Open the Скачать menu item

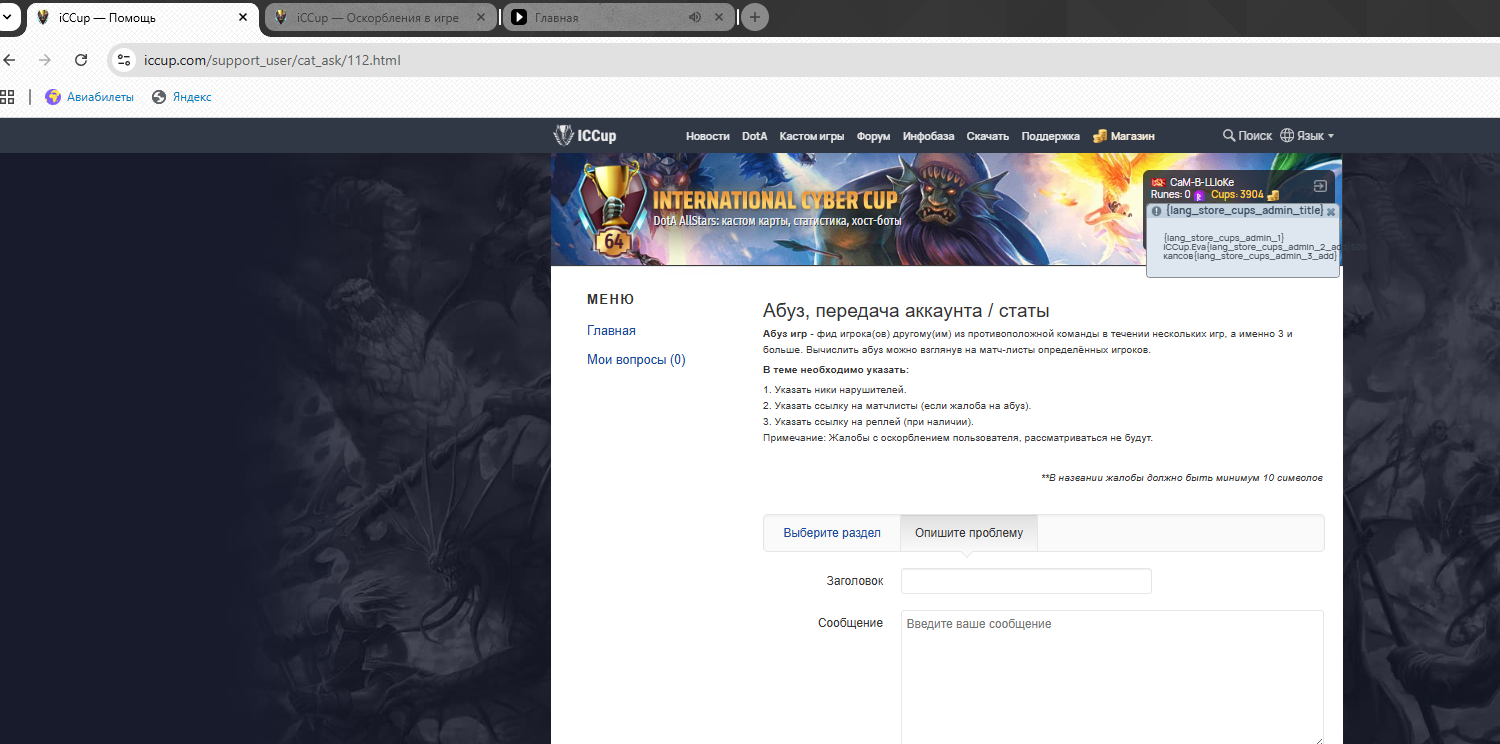(988, 136)
